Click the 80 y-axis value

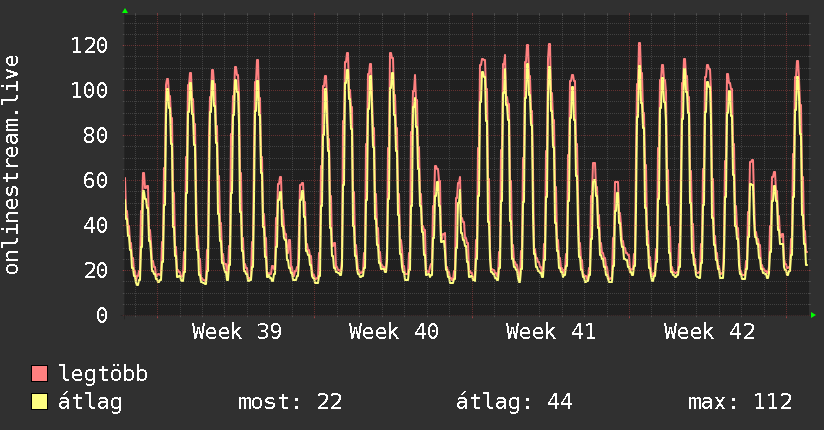click(96, 136)
